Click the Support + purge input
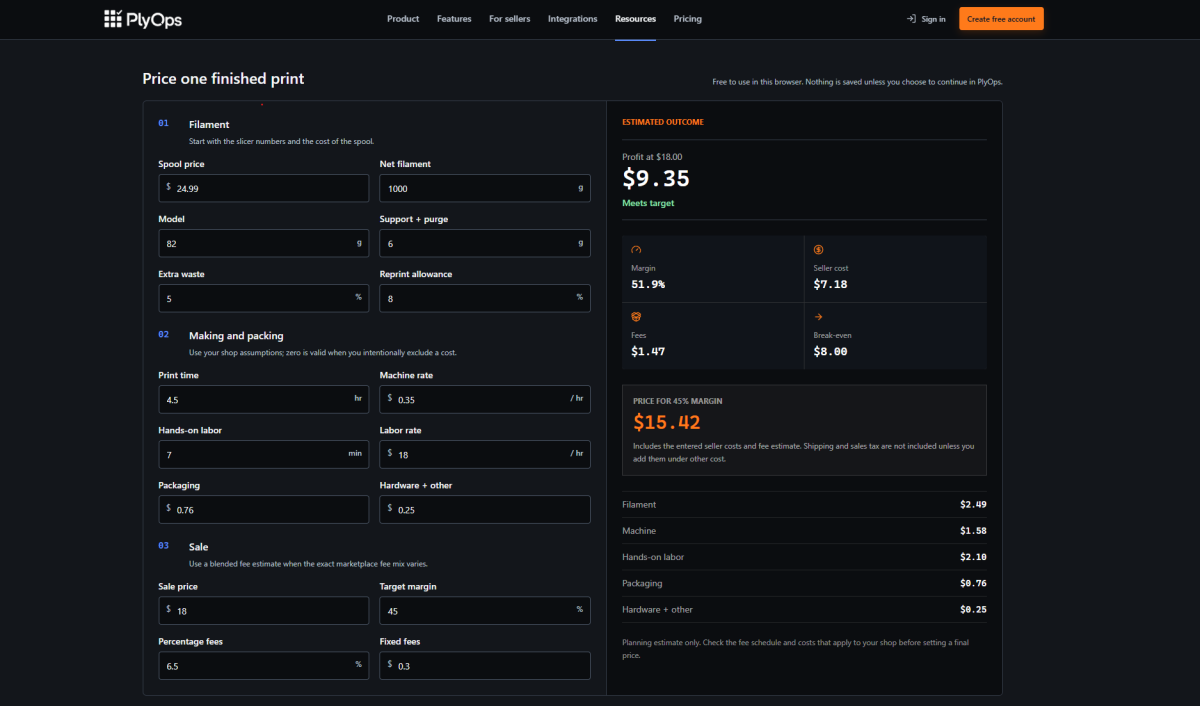The height and width of the screenshot is (706, 1200). pos(485,243)
